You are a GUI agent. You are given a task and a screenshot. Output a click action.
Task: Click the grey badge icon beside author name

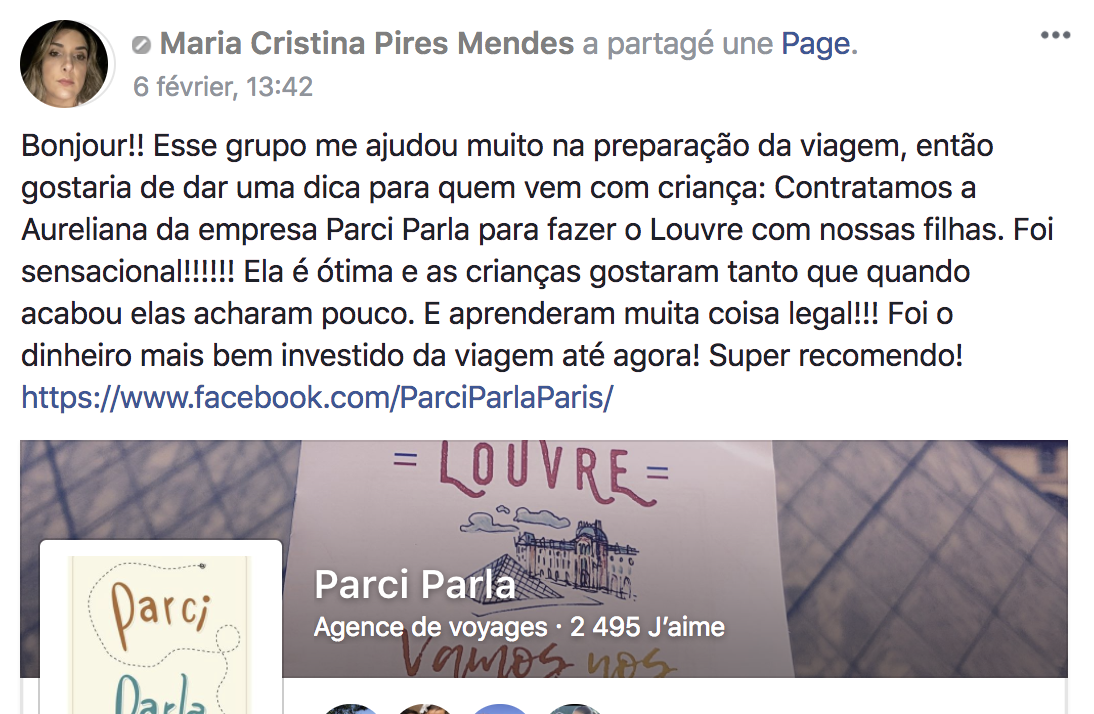click(x=141, y=45)
